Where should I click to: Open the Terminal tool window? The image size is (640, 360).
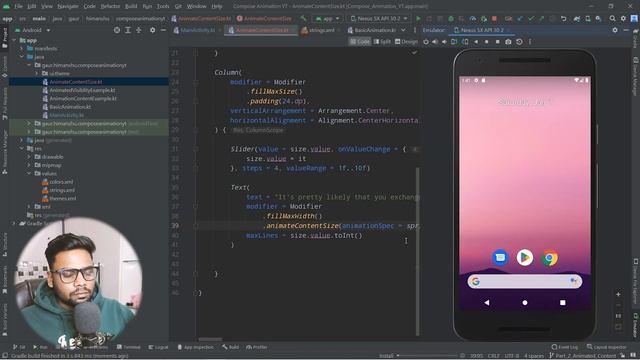(x=129, y=347)
